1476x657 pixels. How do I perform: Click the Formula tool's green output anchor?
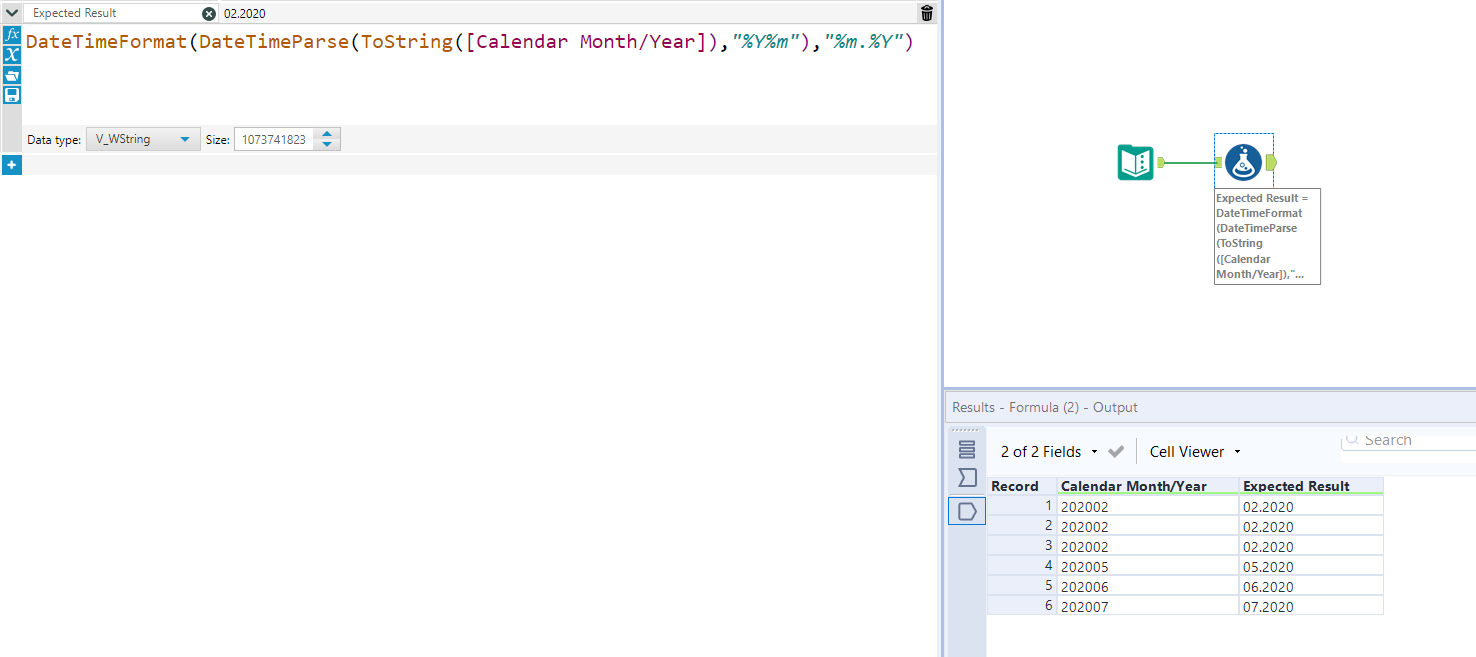tap(1270, 160)
